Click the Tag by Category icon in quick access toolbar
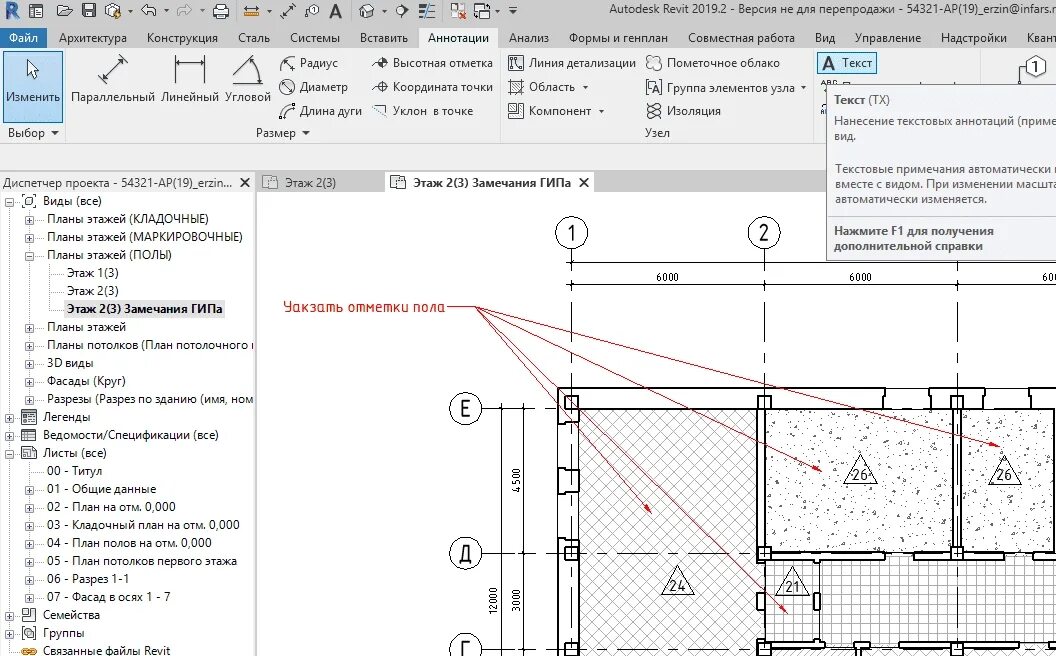 point(312,11)
